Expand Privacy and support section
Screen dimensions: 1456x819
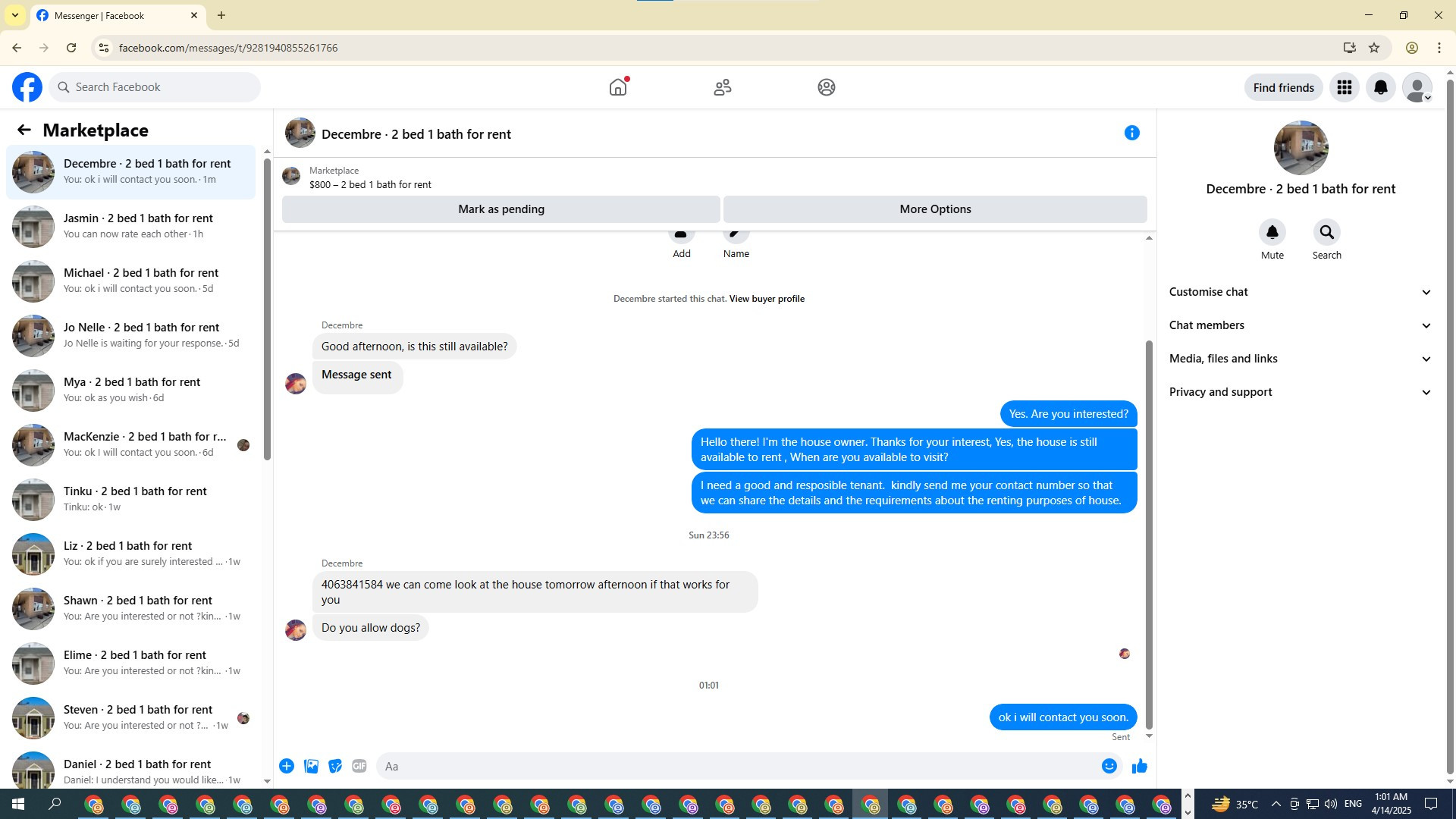tap(1300, 392)
